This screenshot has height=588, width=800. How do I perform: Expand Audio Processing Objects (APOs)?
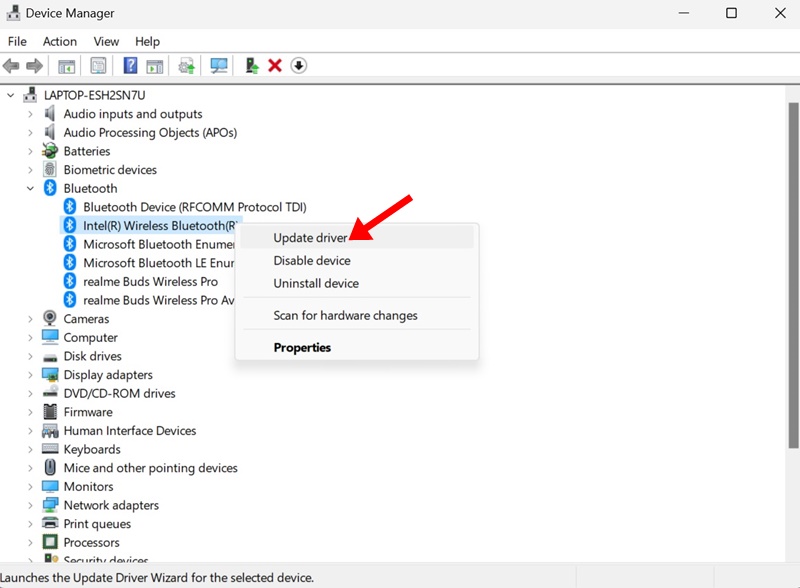point(31,133)
